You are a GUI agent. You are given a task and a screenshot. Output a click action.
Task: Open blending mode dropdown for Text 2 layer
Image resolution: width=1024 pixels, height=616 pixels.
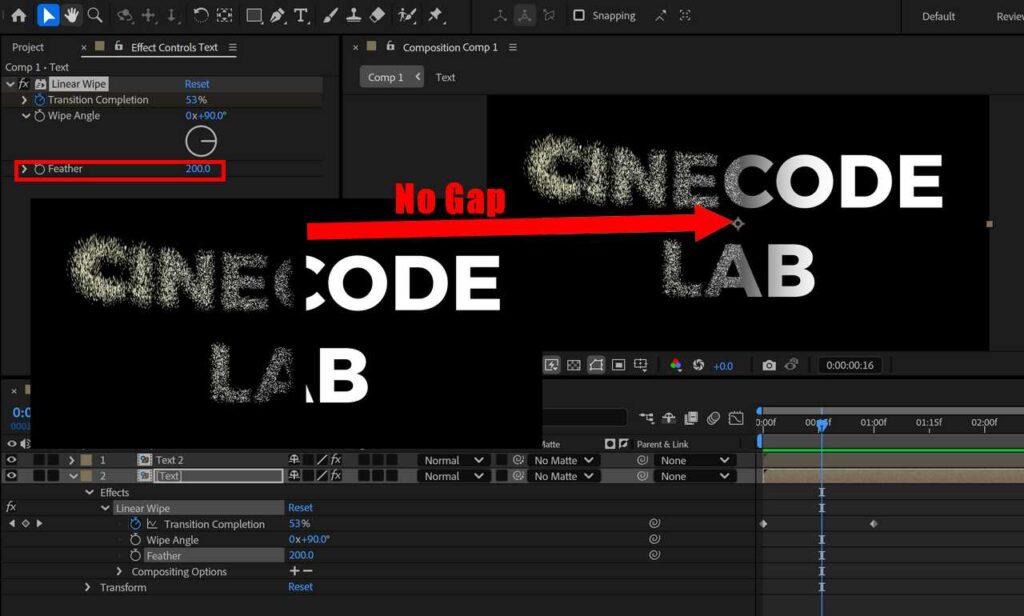452,460
